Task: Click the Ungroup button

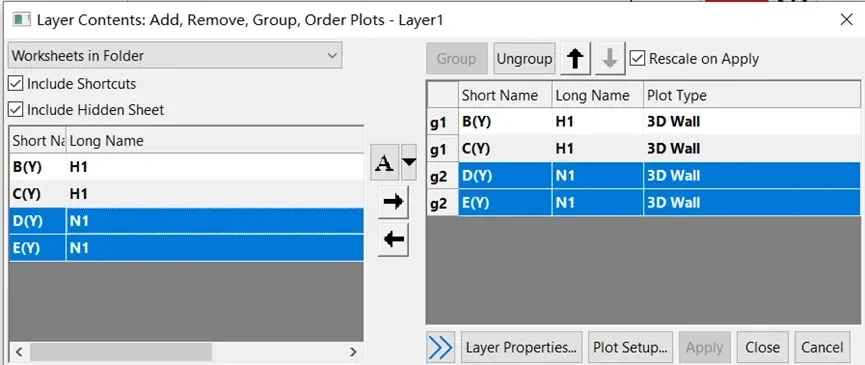Action: pos(524,58)
